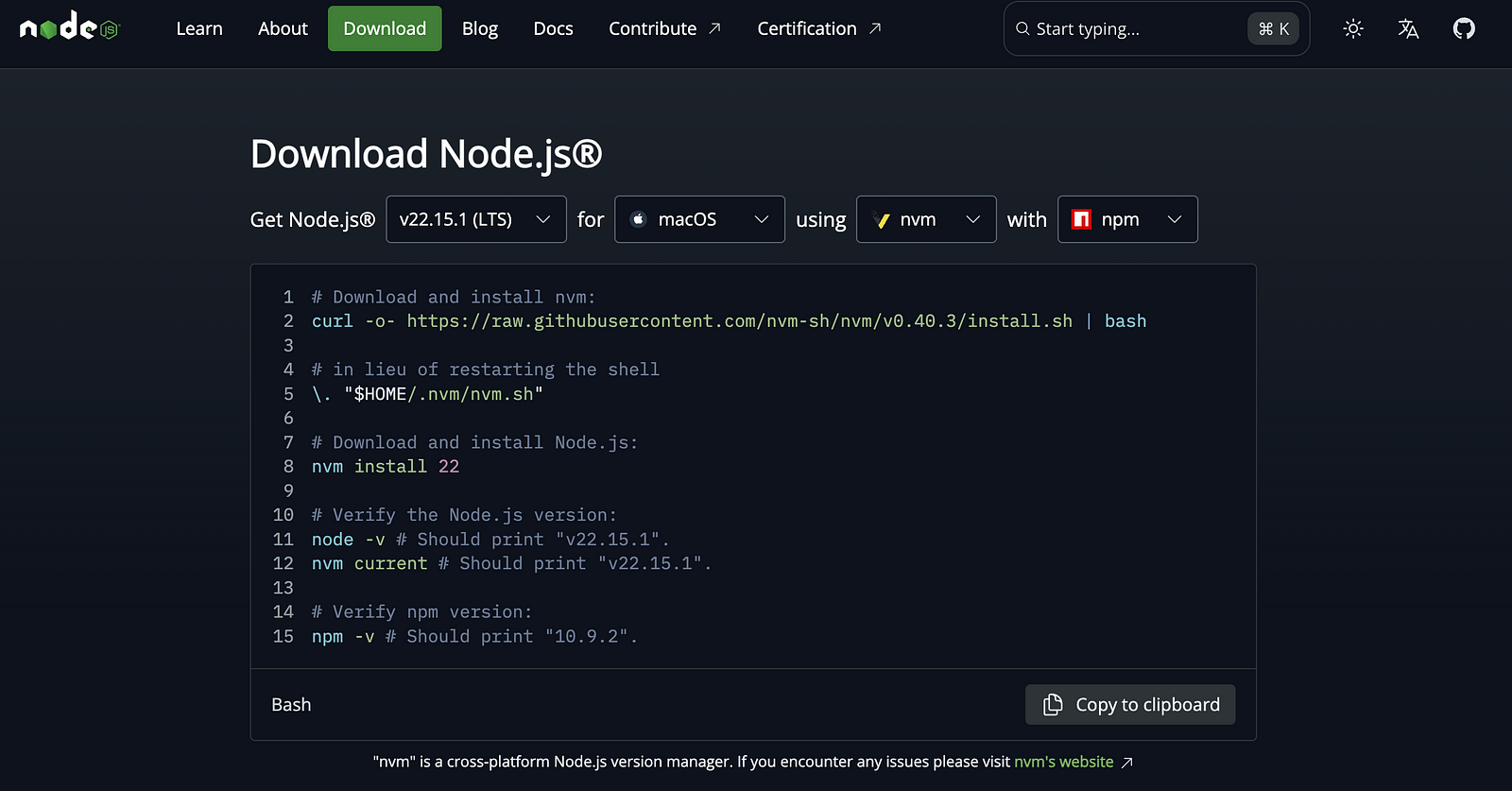Open the Learn menu item
The image size is (1512, 791).
199,28
